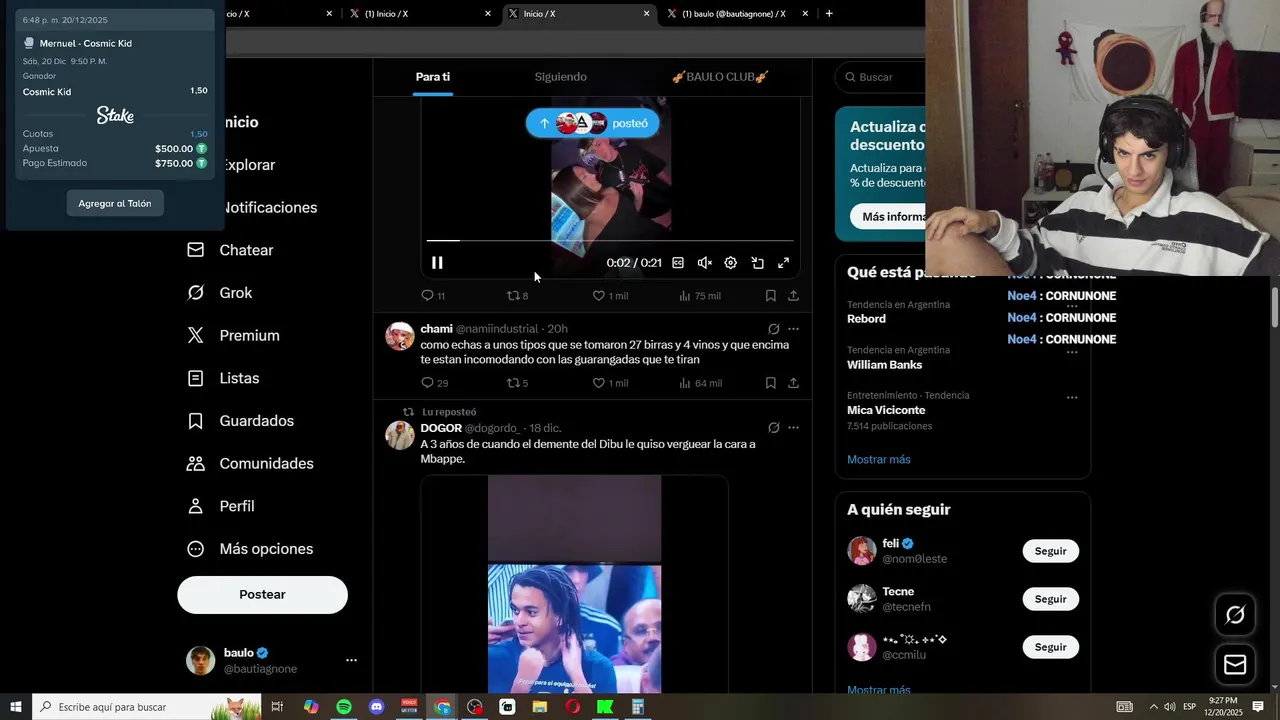Repost chami's post
This screenshot has height=720, width=1280.
coord(517,383)
